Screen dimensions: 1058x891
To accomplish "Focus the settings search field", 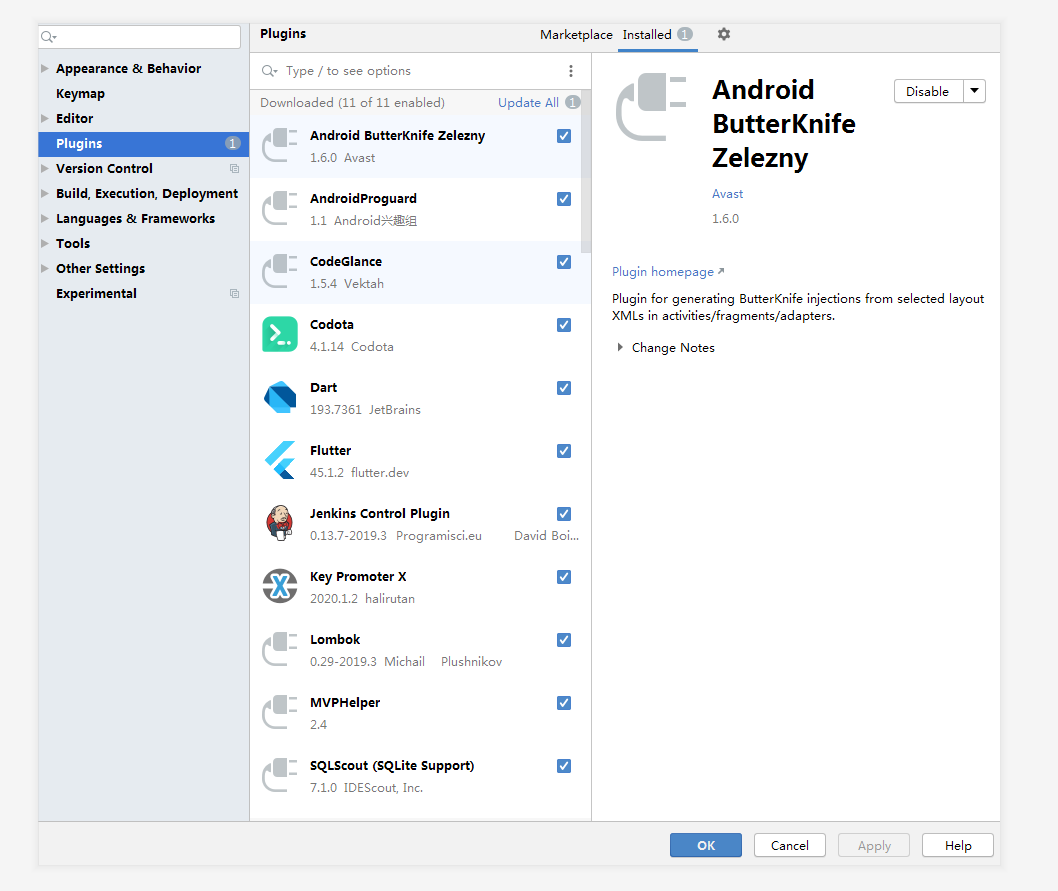I will pyautogui.click(x=140, y=36).
